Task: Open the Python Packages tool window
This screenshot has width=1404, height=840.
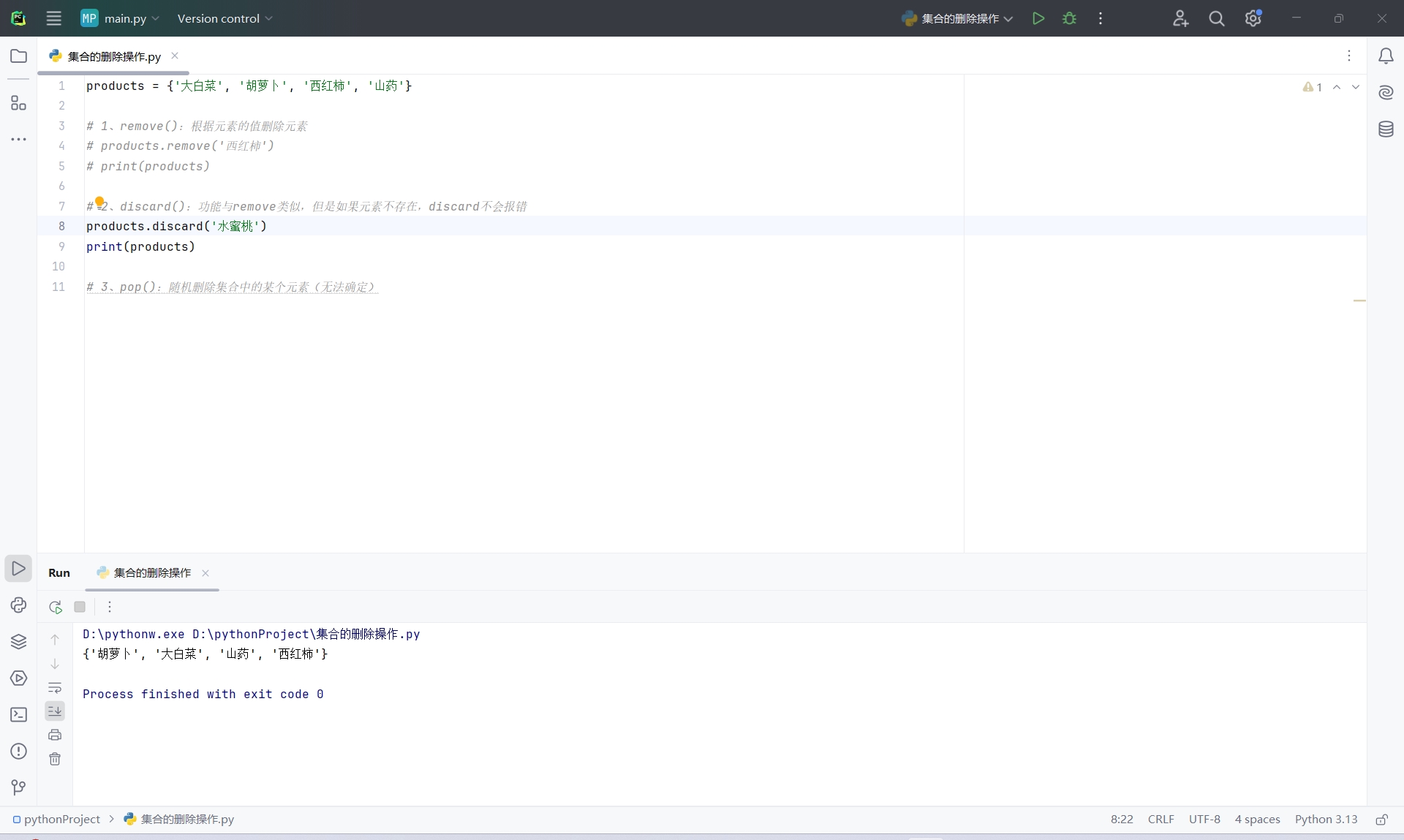Action: click(18, 642)
